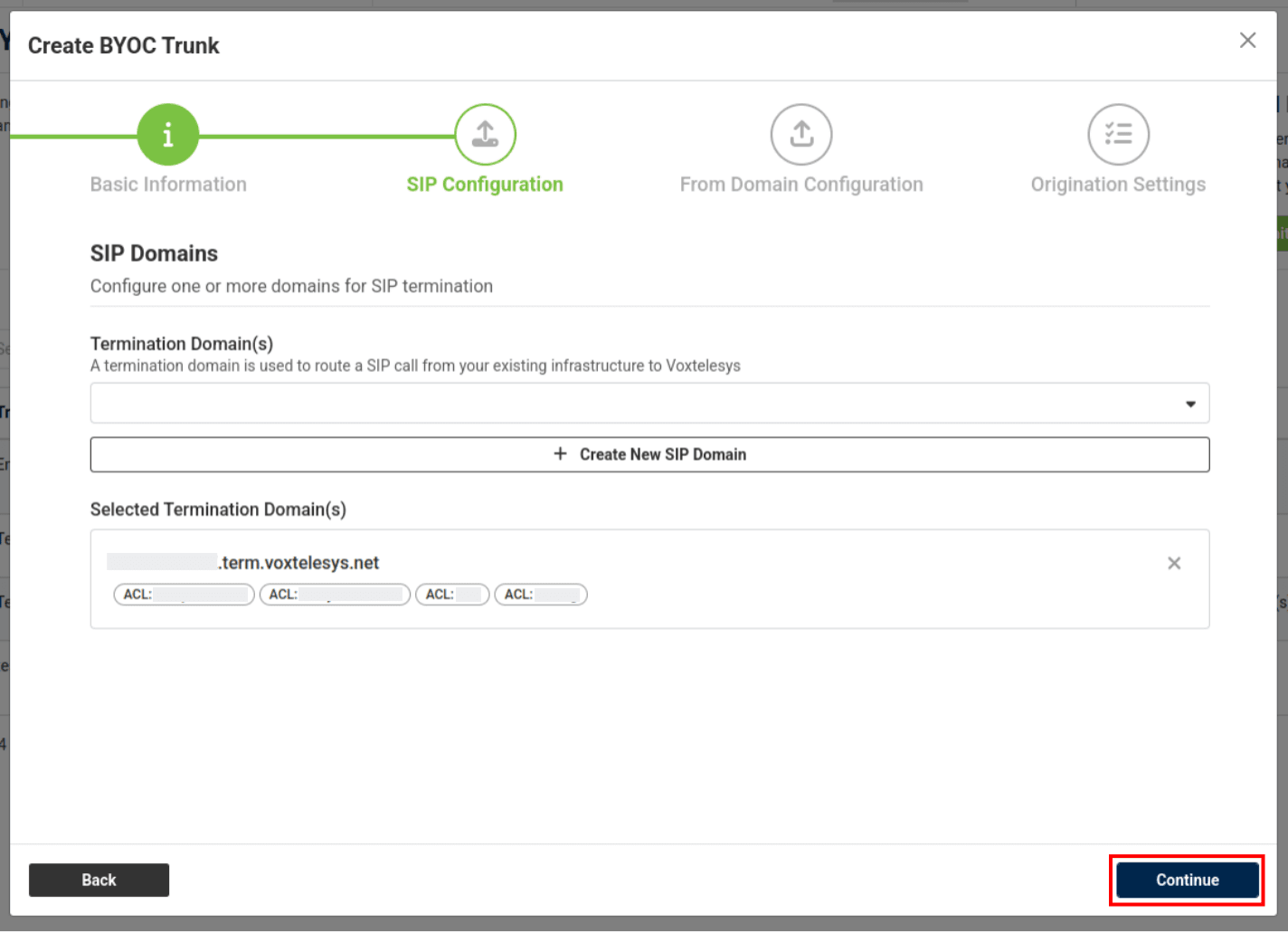
Task: Click the fourth ACL tag chip
Action: 541,595
